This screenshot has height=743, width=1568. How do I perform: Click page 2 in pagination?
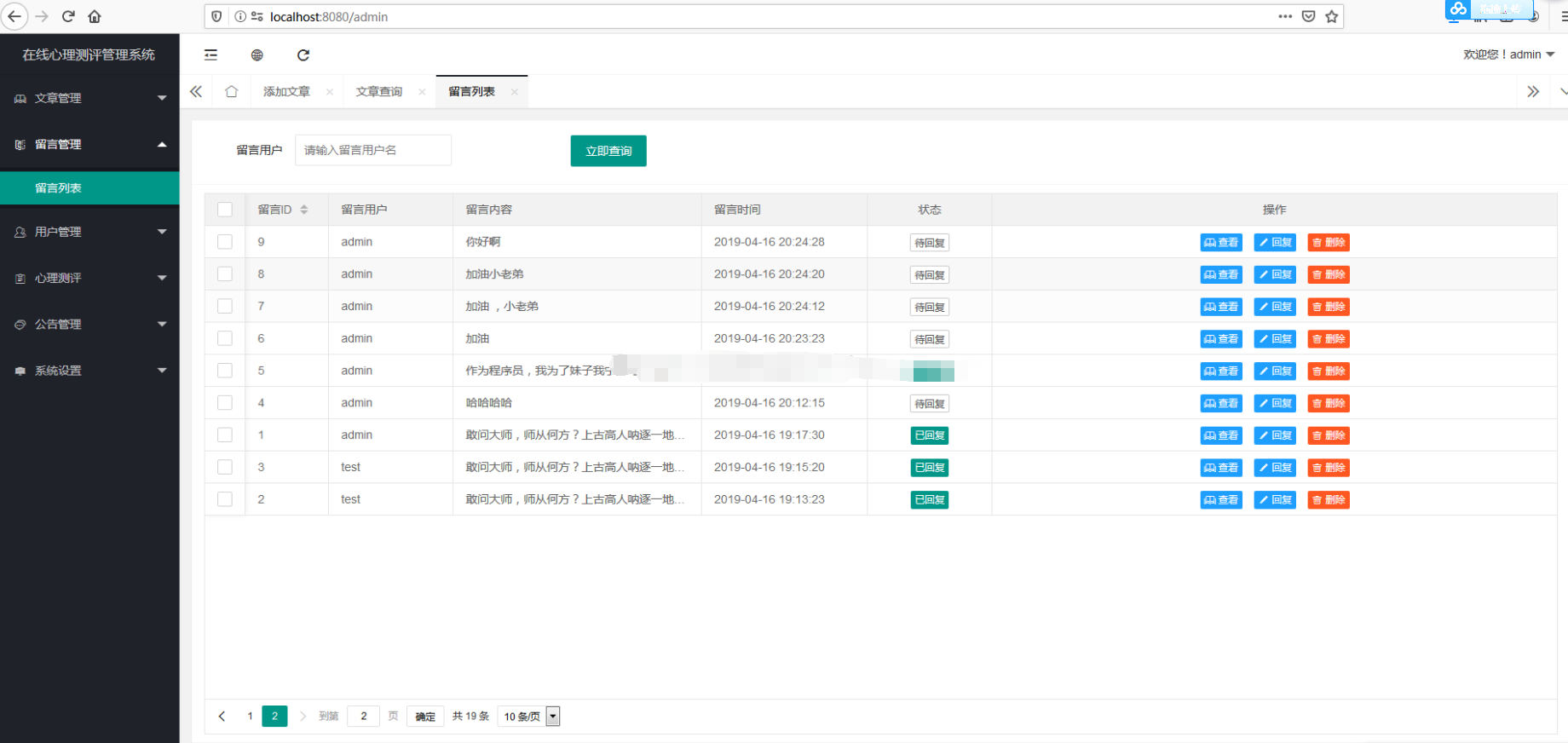[274, 717]
